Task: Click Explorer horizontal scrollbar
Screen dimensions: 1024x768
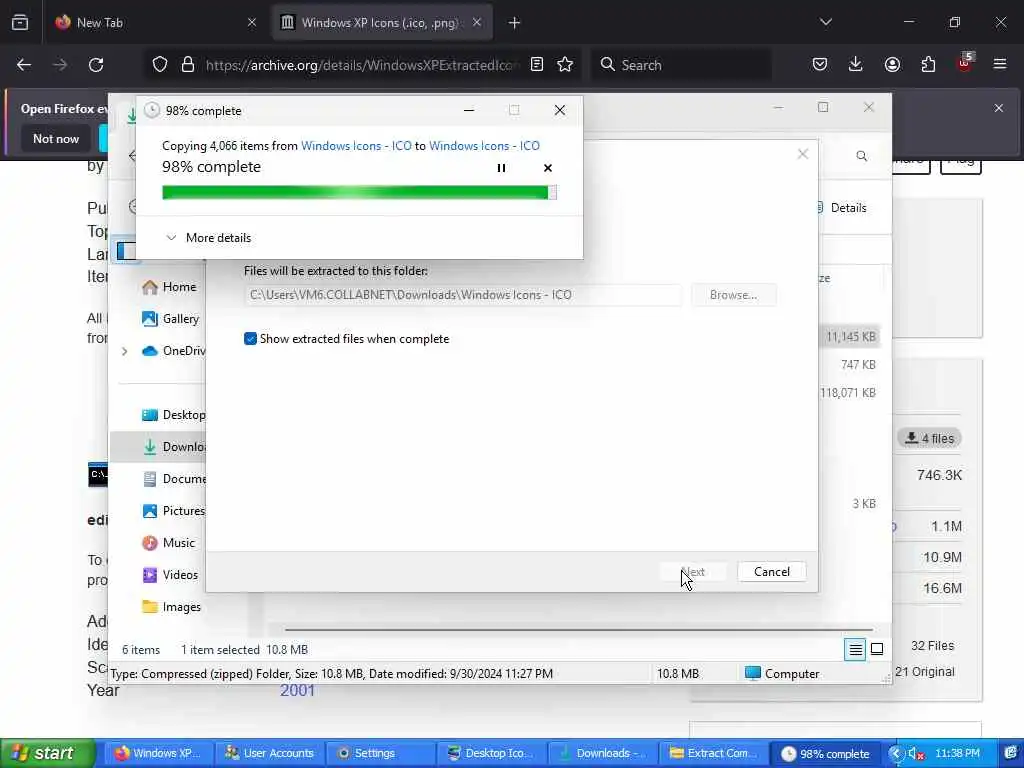Action: (579, 630)
